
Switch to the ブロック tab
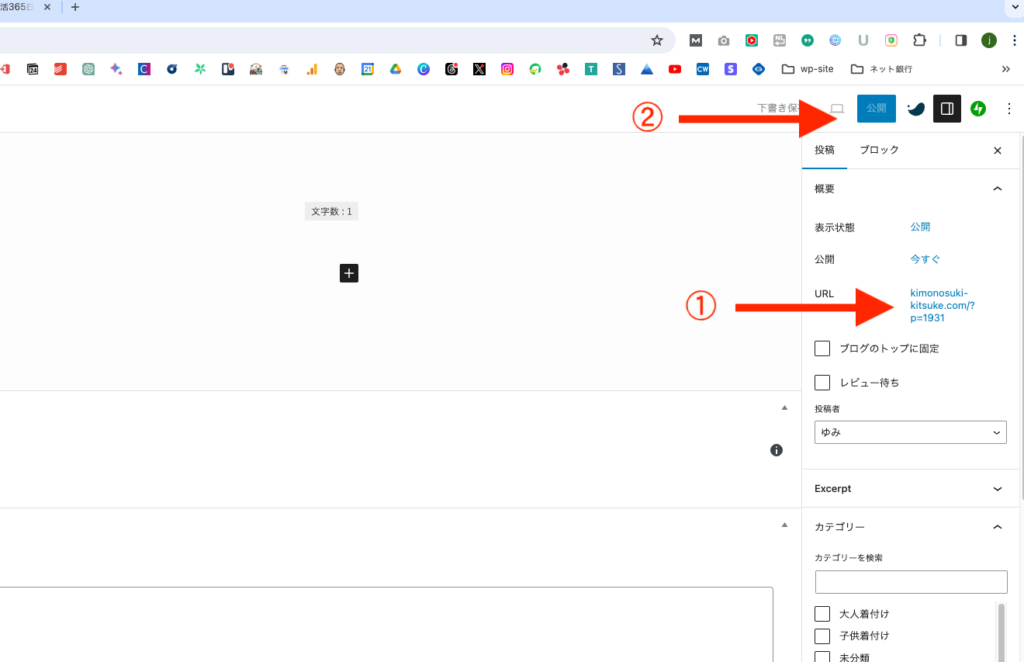pos(879,150)
